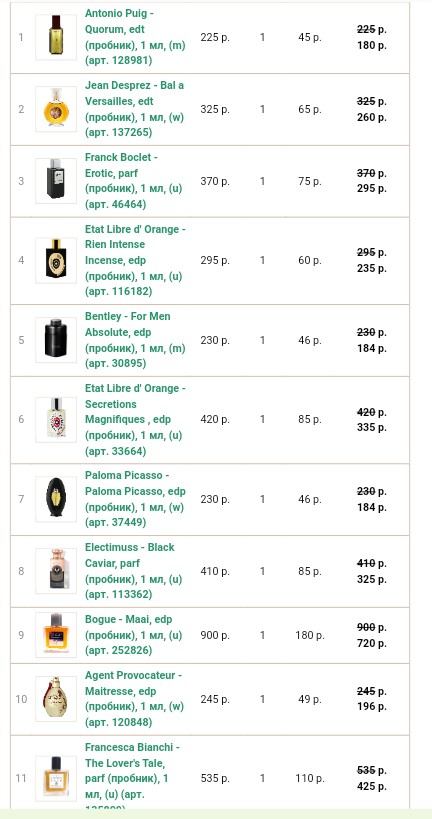
Task: Follow the Secretions Magnifiques product link
Action: [x=135, y=419]
